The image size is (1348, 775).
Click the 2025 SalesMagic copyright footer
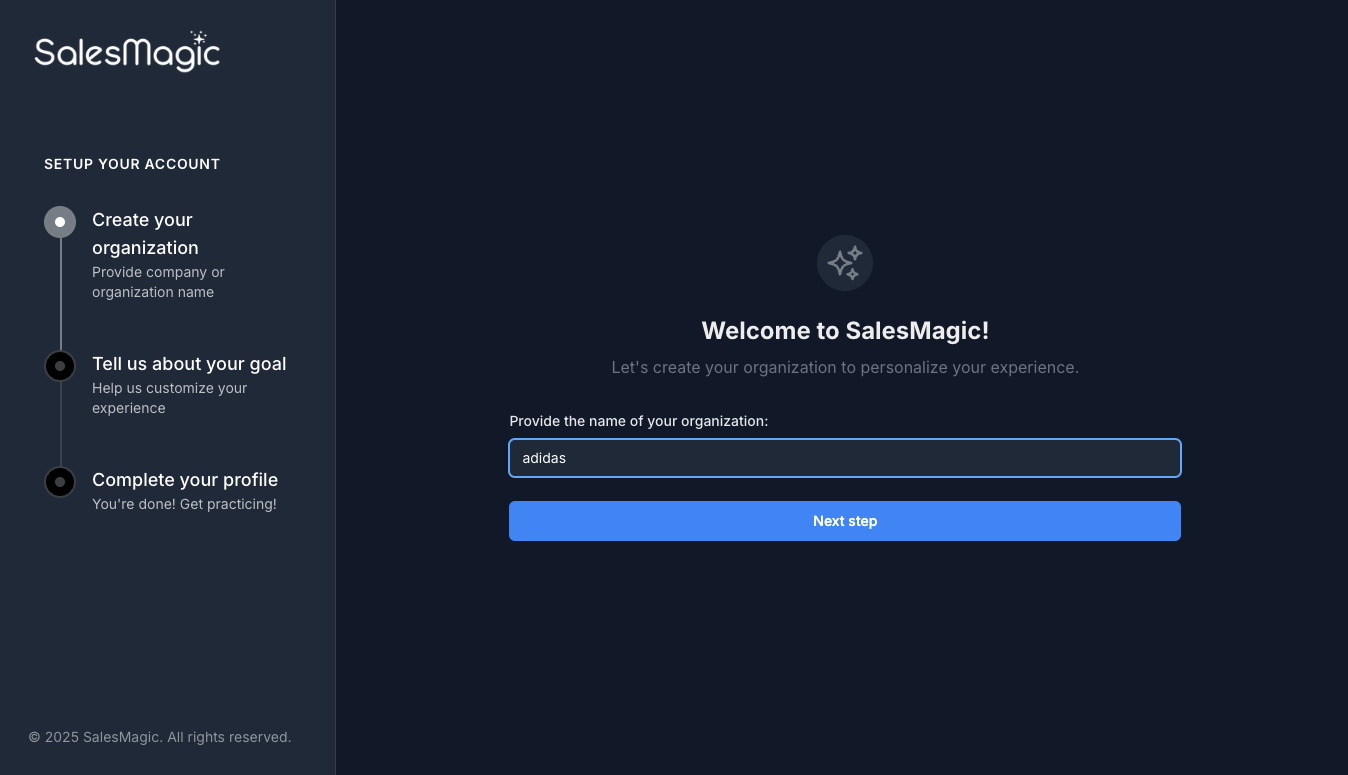click(160, 737)
